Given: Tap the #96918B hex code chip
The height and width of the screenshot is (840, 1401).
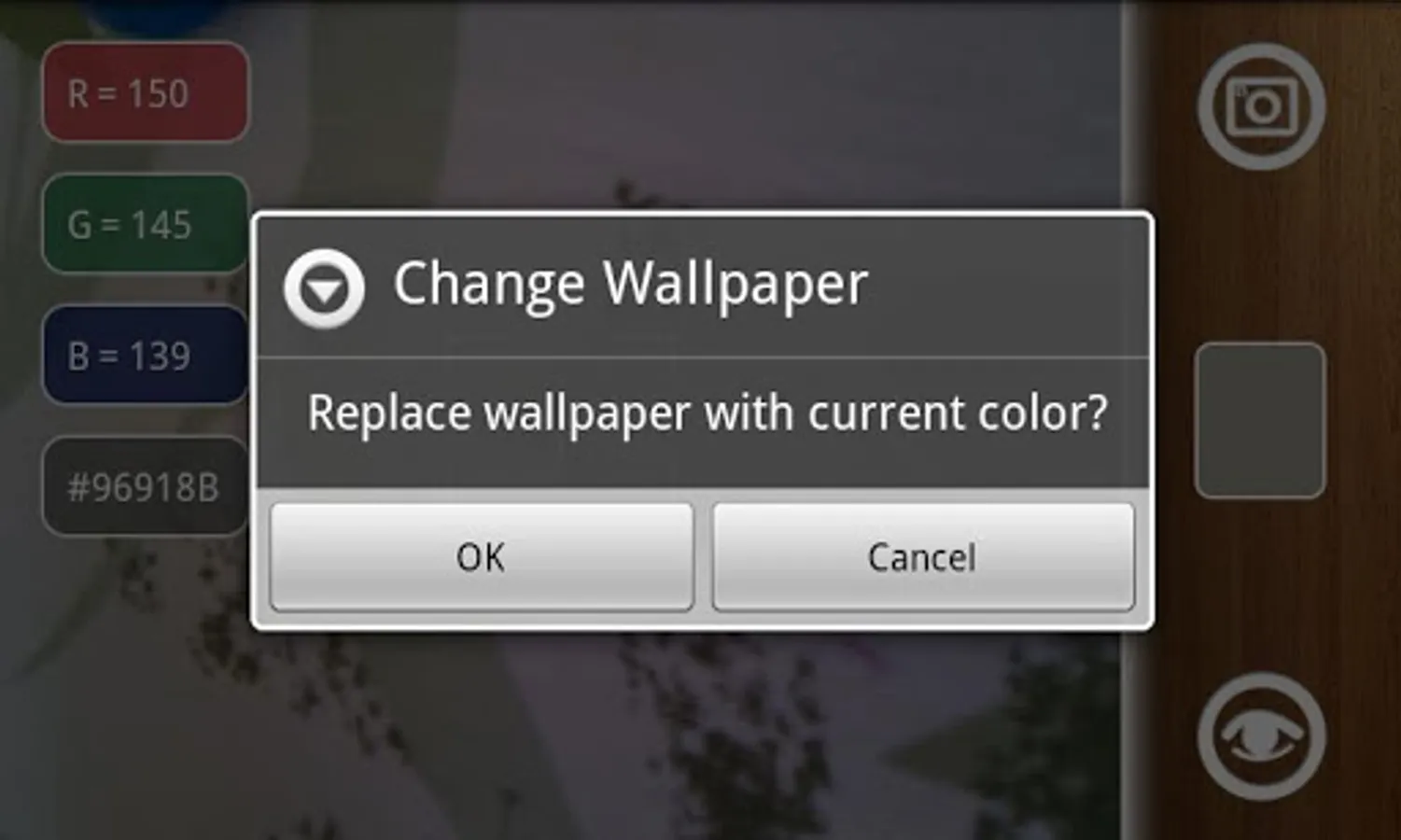Looking at the screenshot, I should pyautogui.click(x=146, y=486).
